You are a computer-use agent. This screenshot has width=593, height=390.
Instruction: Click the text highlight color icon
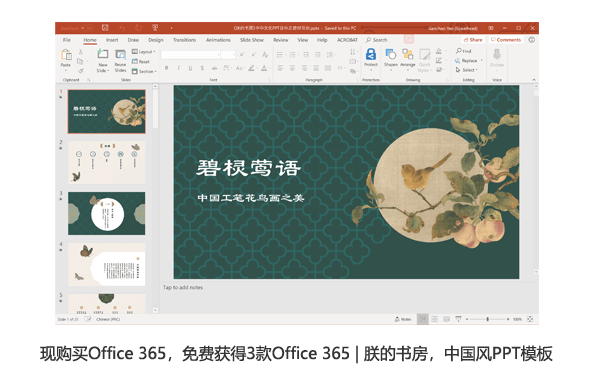[x=251, y=68]
